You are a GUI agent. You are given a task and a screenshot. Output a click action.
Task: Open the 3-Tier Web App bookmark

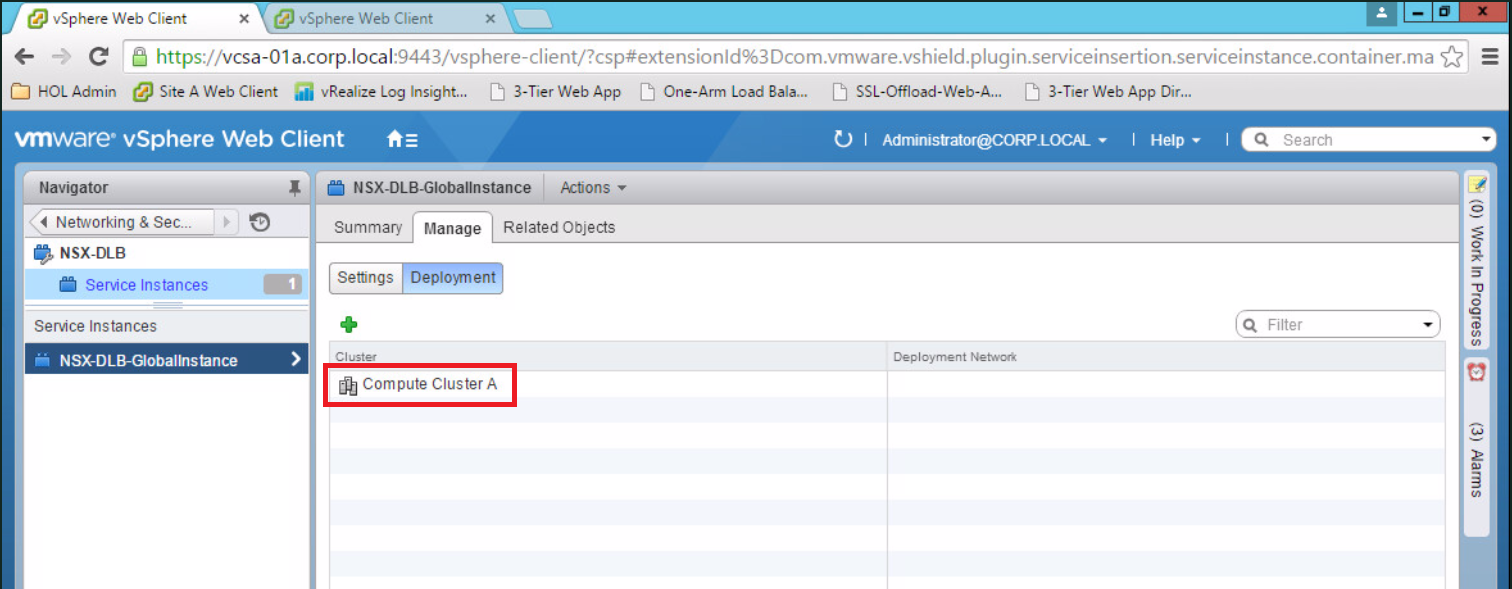coord(555,91)
